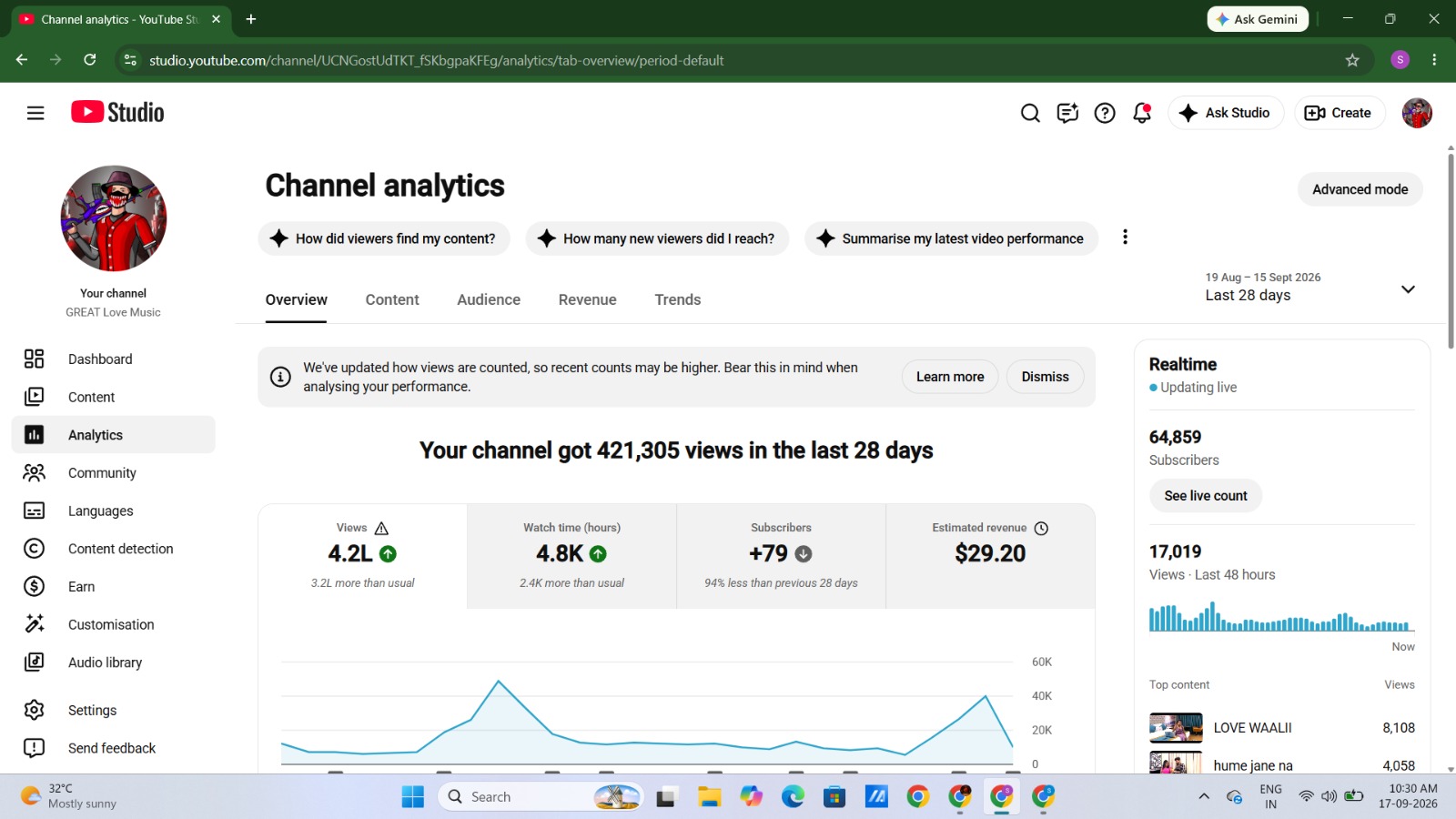Go back in the browser

point(22,60)
